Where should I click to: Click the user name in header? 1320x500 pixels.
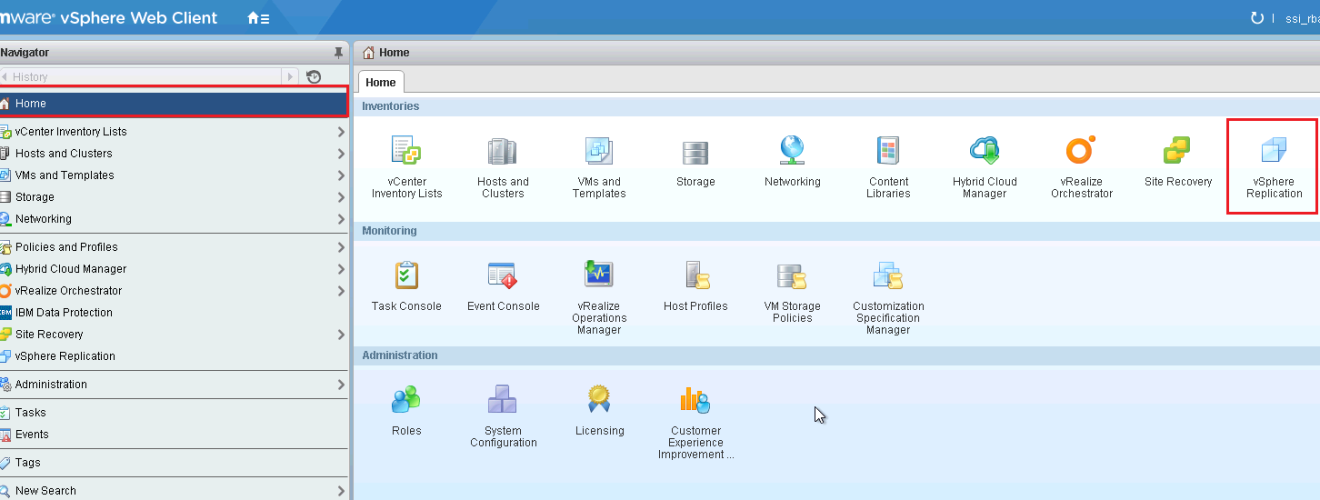point(1302,18)
